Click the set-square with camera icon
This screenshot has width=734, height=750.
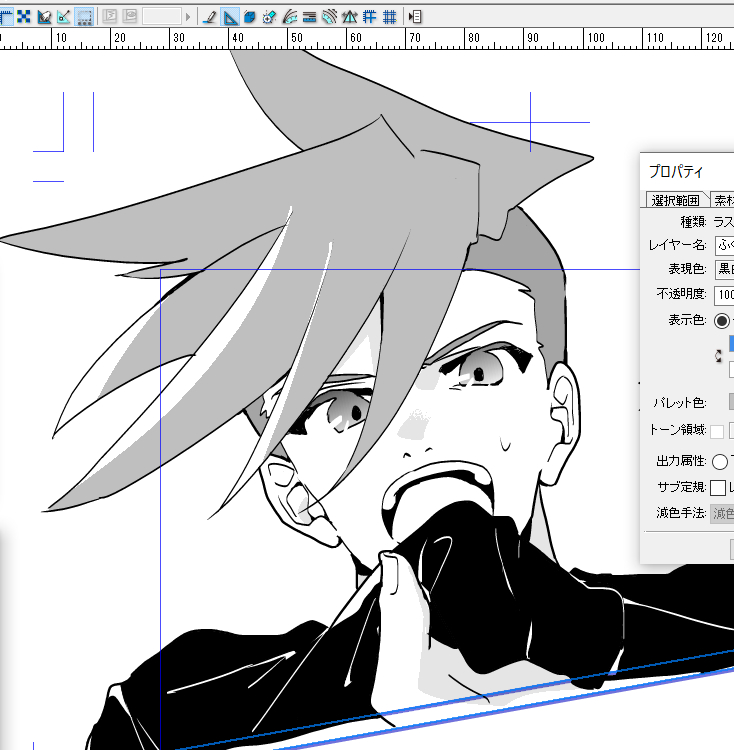(44, 17)
